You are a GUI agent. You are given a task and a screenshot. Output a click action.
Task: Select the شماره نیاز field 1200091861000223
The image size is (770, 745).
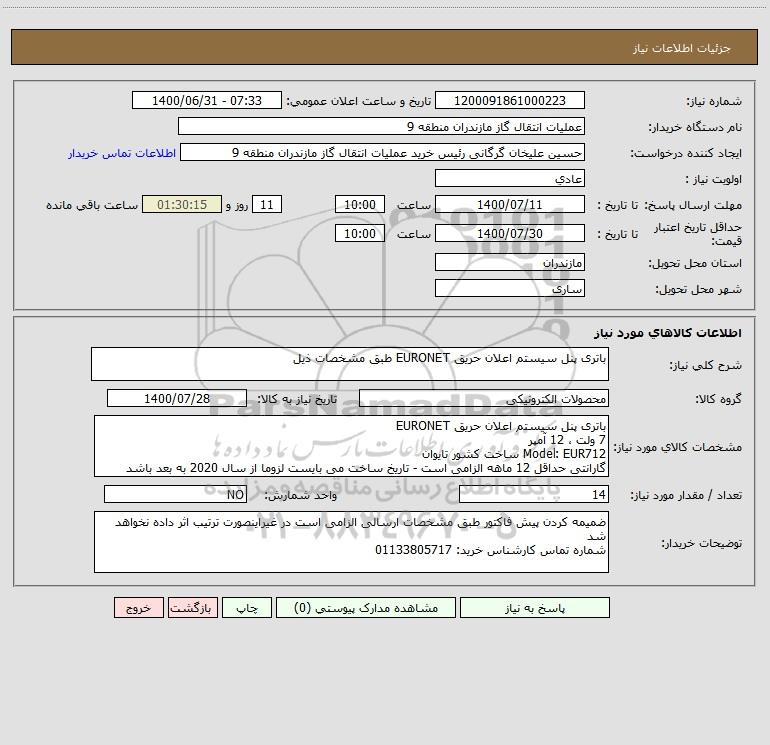510,100
